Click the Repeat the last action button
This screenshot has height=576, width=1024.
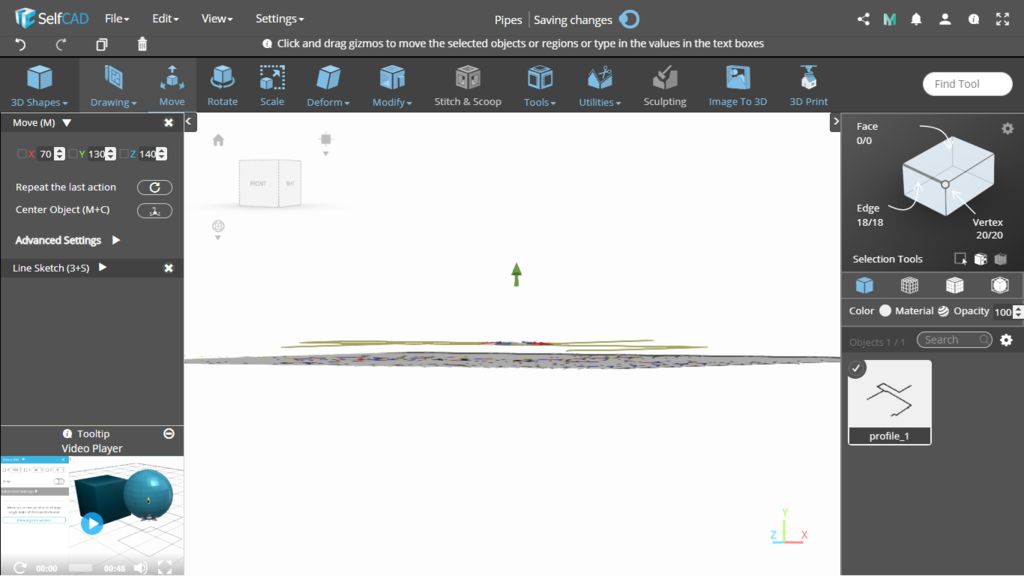pos(154,187)
